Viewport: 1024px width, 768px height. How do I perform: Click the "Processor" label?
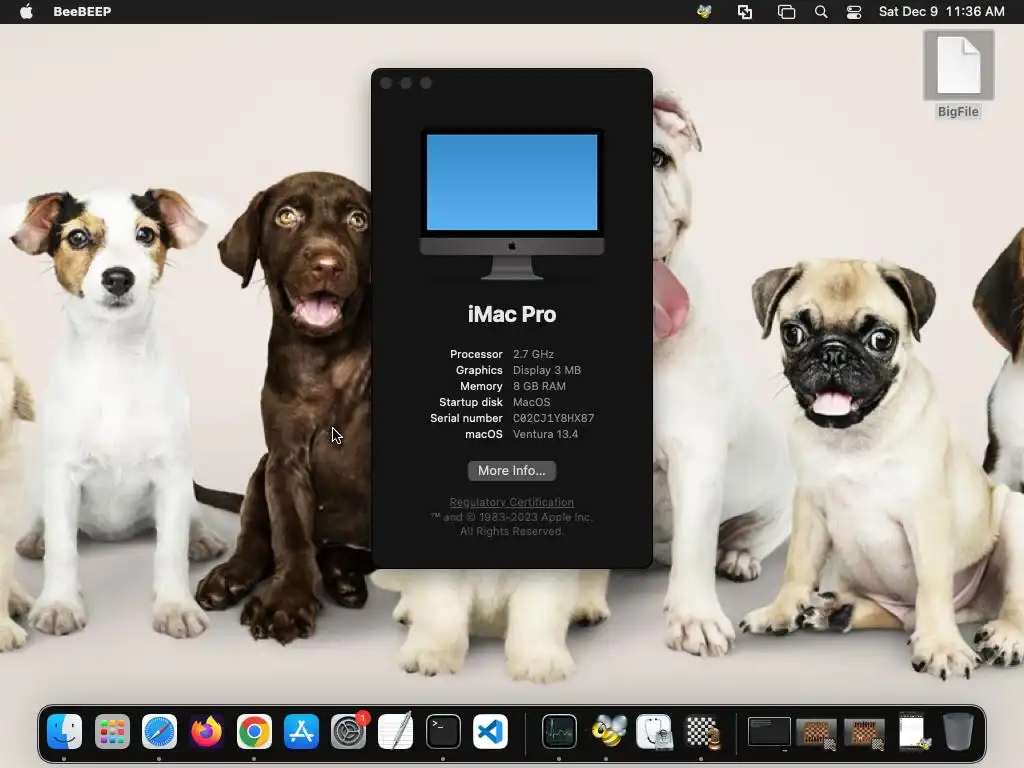pos(476,354)
